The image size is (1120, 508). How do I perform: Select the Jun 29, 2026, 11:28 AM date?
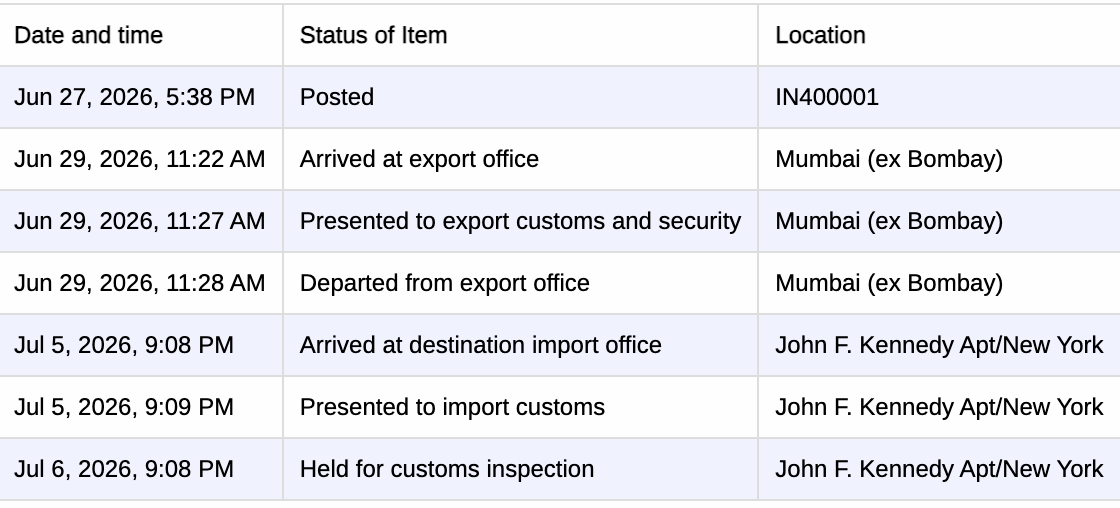139,283
